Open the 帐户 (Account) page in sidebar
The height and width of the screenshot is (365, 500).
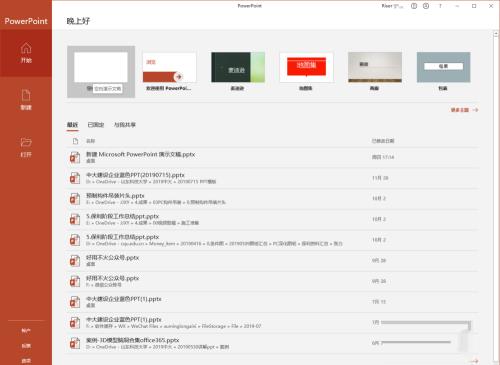[26, 331]
